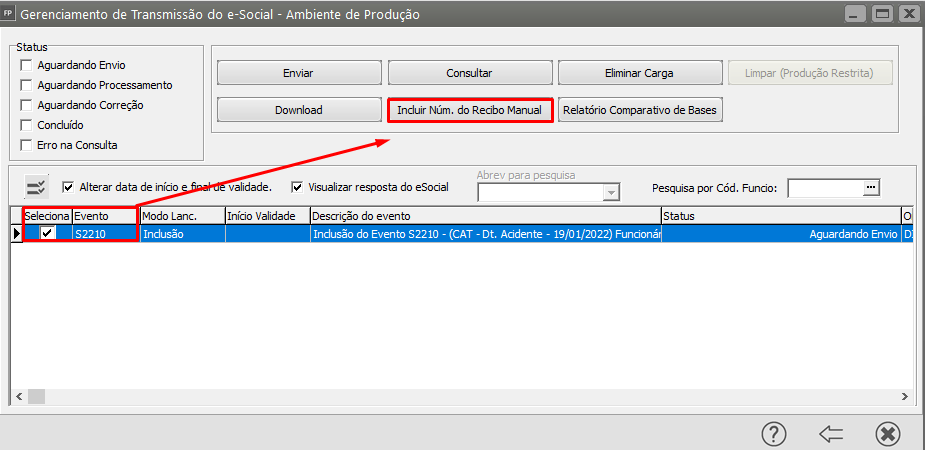Minimize the Gerenciamento de Transmissão window
Viewport: 925px width, 450px height.
pyautogui.click(x=853, y=13)
